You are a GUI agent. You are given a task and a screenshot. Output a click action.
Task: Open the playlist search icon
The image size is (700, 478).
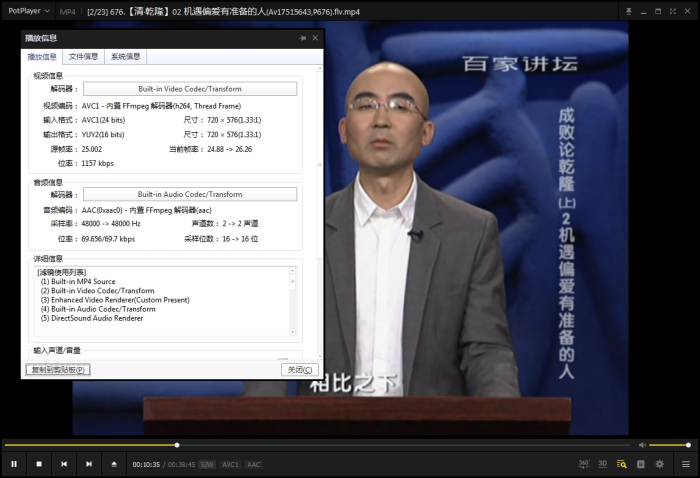pyautogui.click(x=621, y=464)
